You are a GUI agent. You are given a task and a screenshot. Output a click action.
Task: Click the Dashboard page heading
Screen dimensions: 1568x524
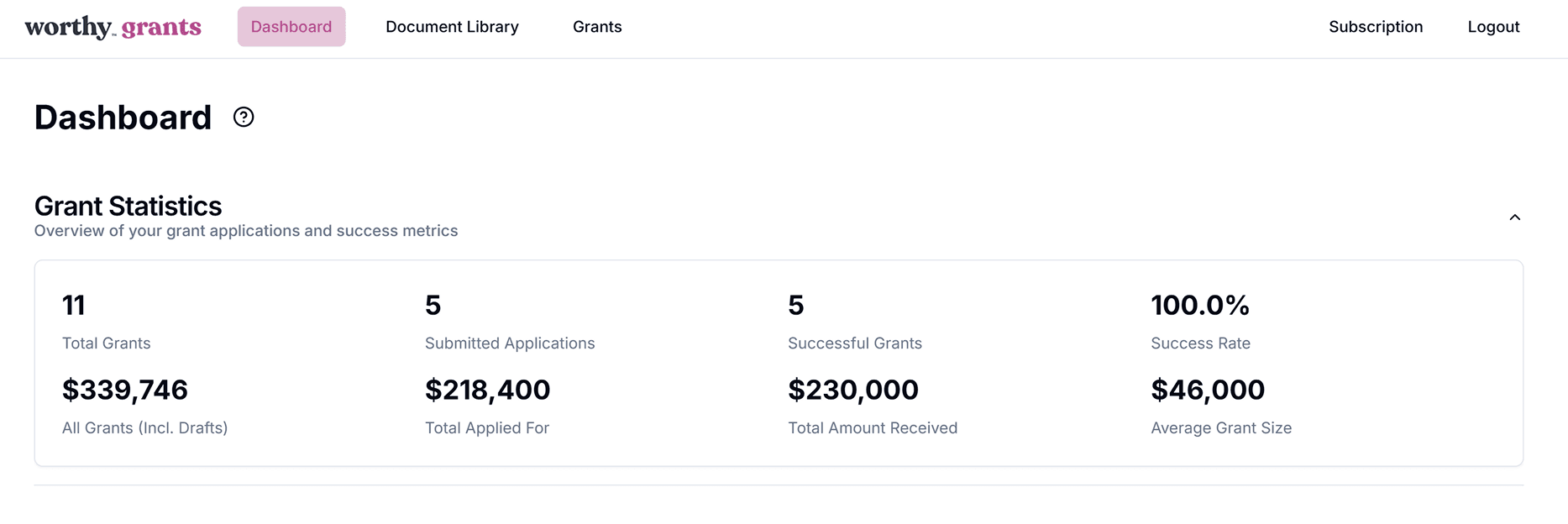tap(123, 118)
